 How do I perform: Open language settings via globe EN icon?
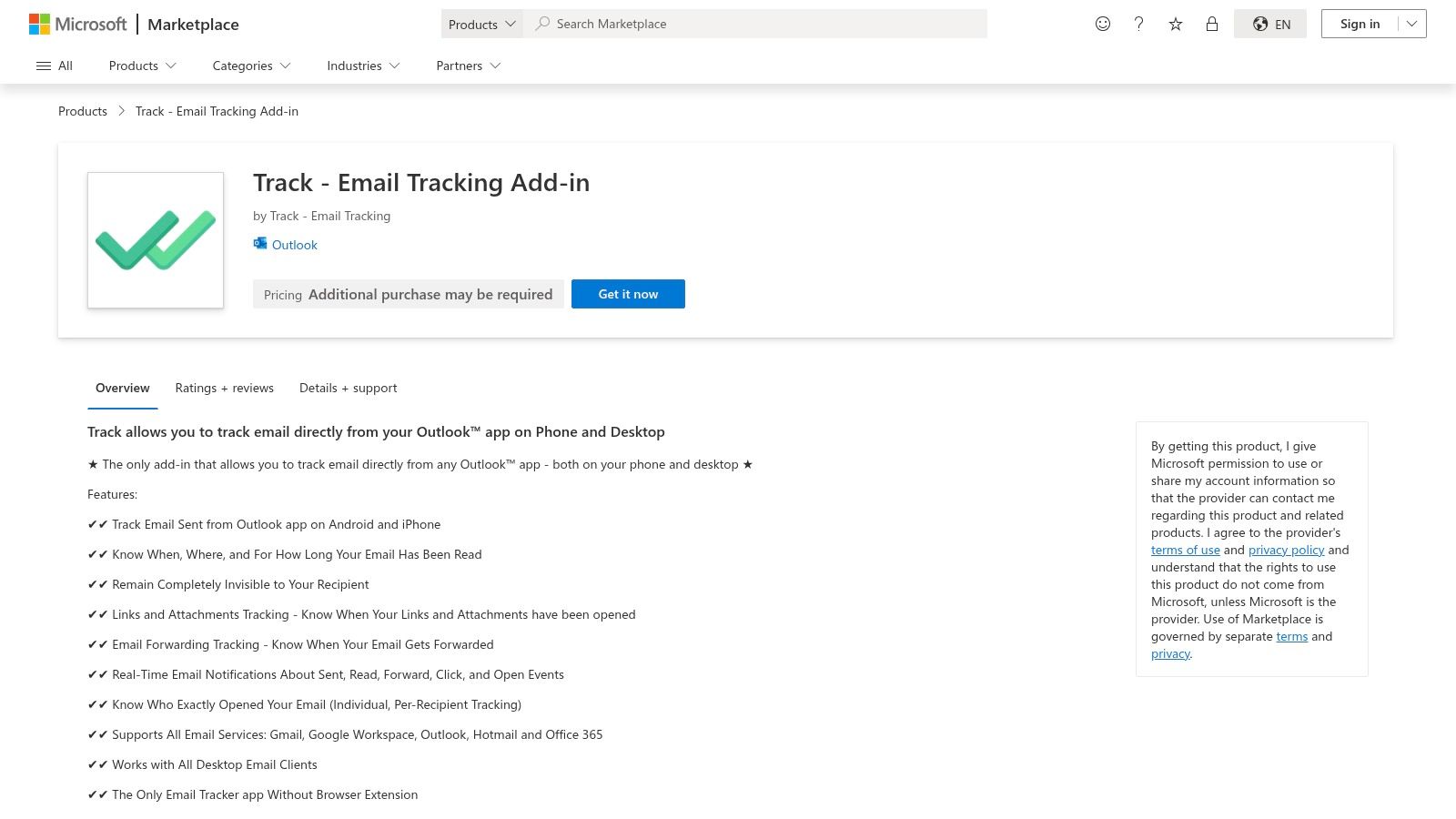point(1270,24)
